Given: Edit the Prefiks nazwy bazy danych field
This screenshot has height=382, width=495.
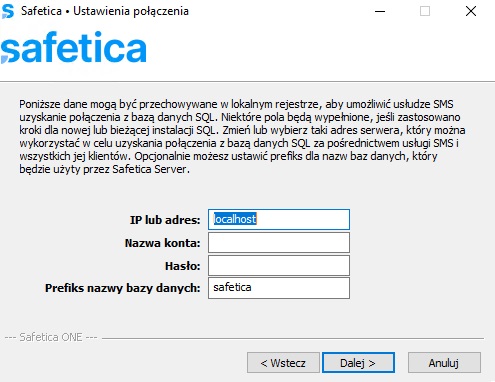Looking at the screenshot, I should tap(279, 288).
